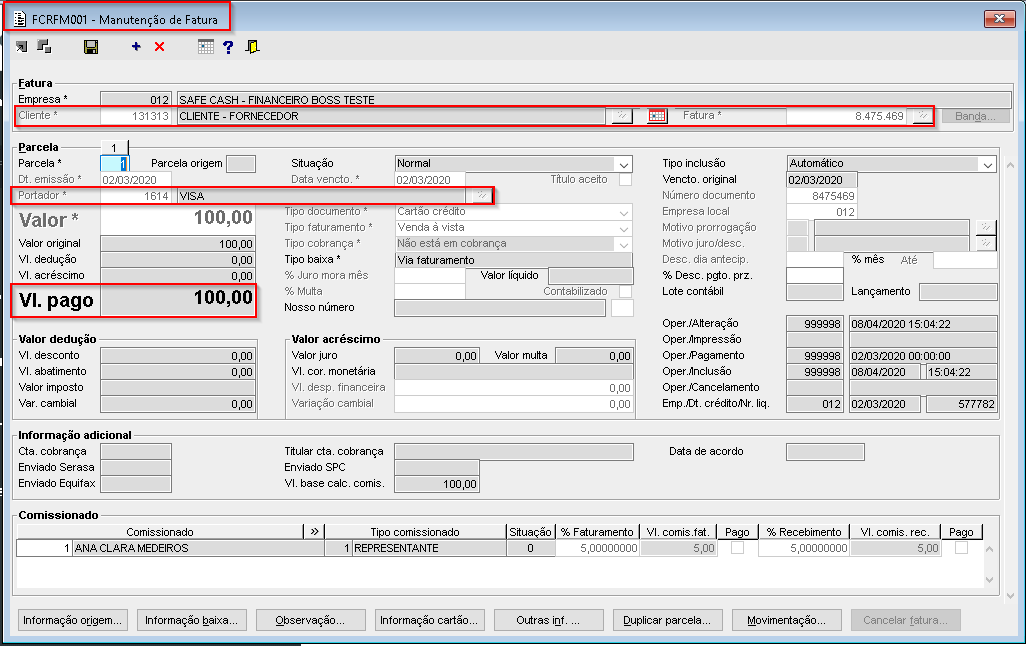The height and width of the screenshot is (646, 1026).
Task: Click Informação baixa button
Action: click(191, 620)
